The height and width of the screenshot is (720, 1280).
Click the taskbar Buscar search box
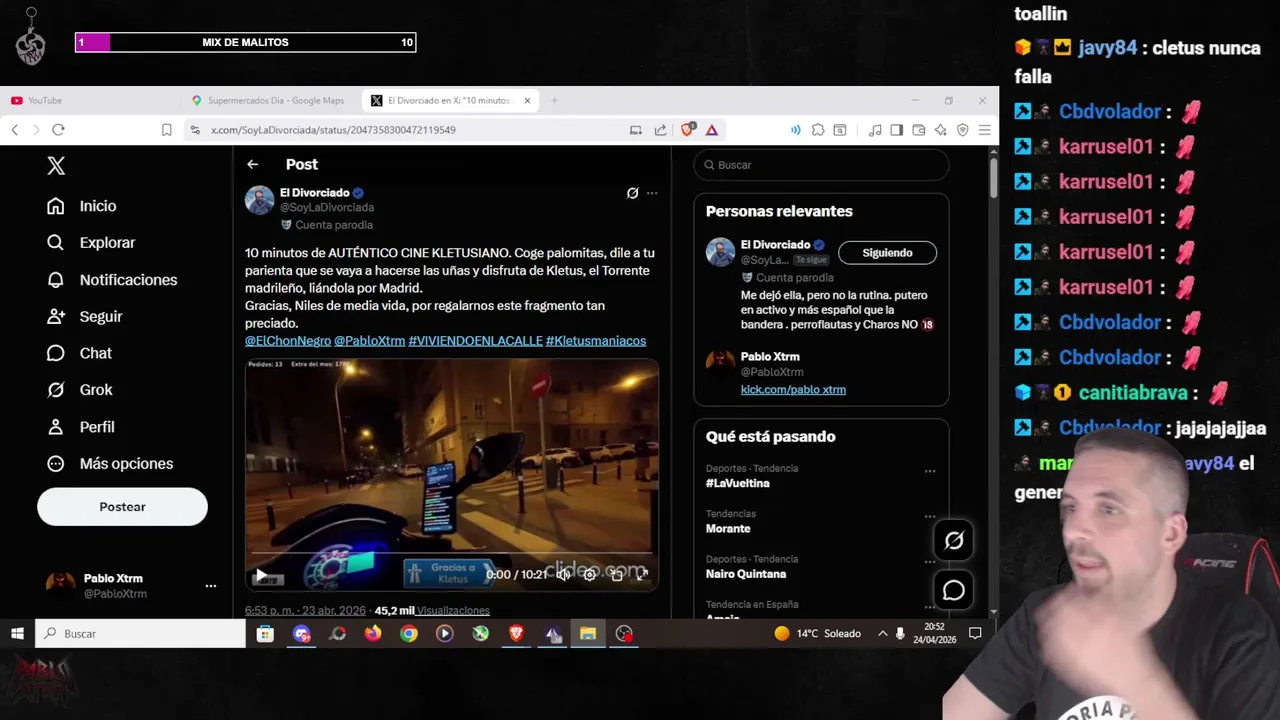click(141, 634)
